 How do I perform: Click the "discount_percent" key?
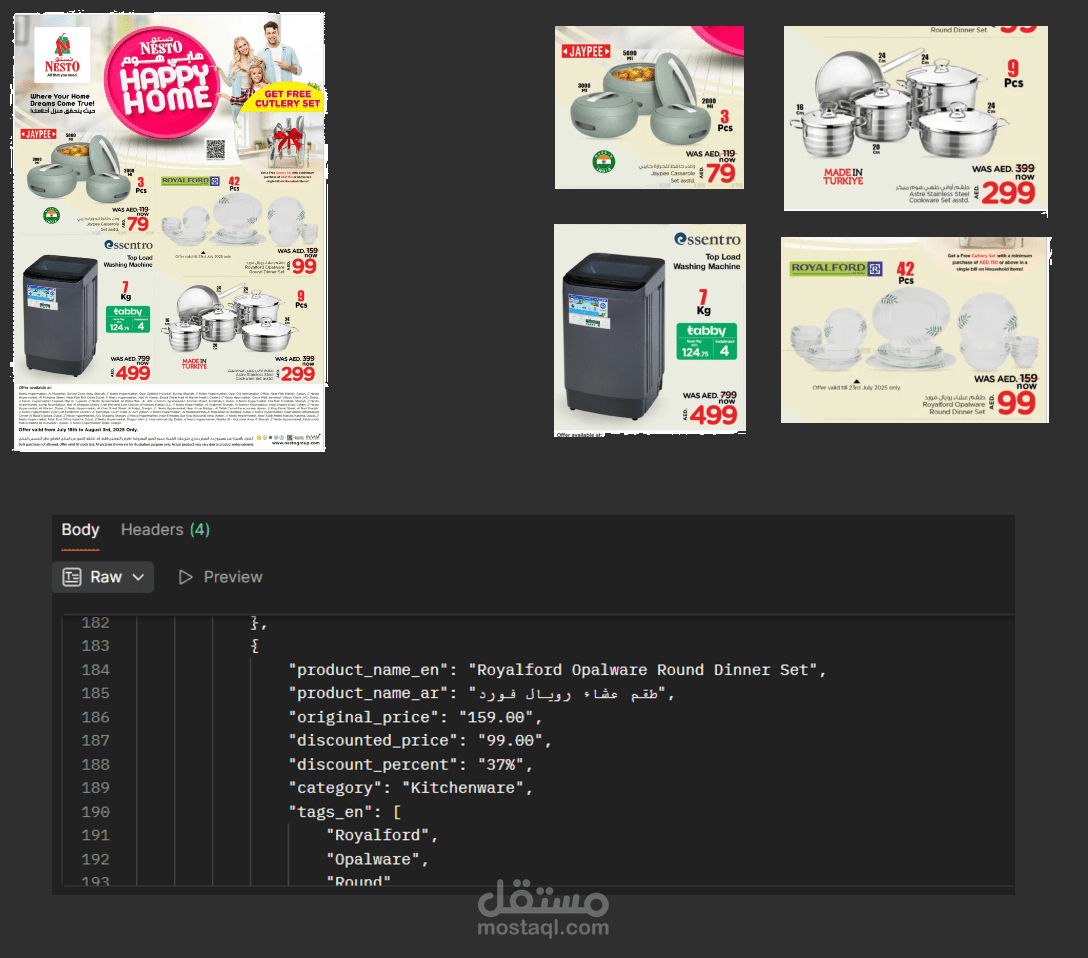coord(373,765)
